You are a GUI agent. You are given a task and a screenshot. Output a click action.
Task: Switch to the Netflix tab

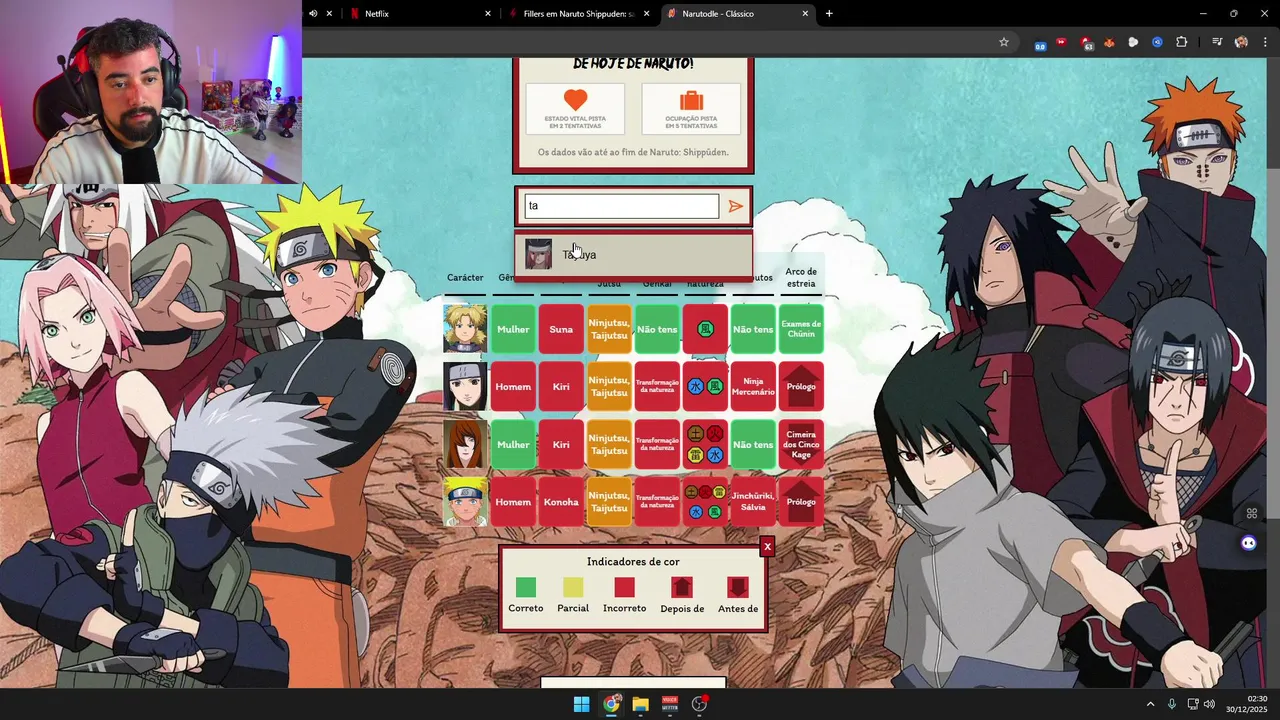pos(420,14)
